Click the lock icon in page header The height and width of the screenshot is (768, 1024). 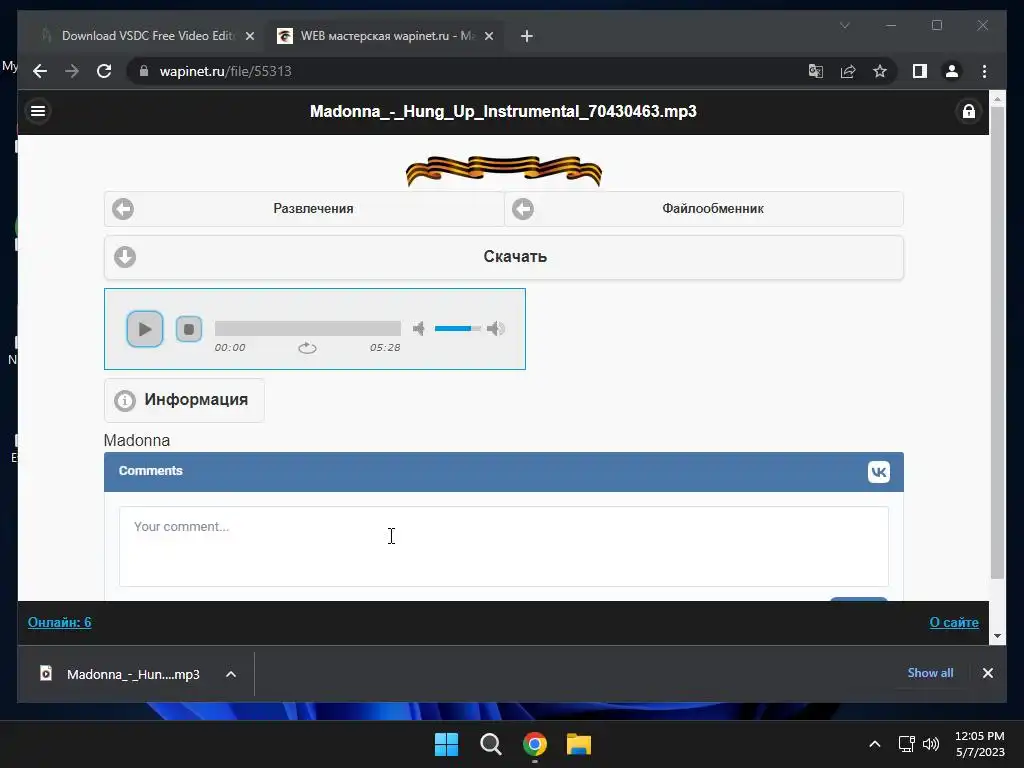click(968, 112)
